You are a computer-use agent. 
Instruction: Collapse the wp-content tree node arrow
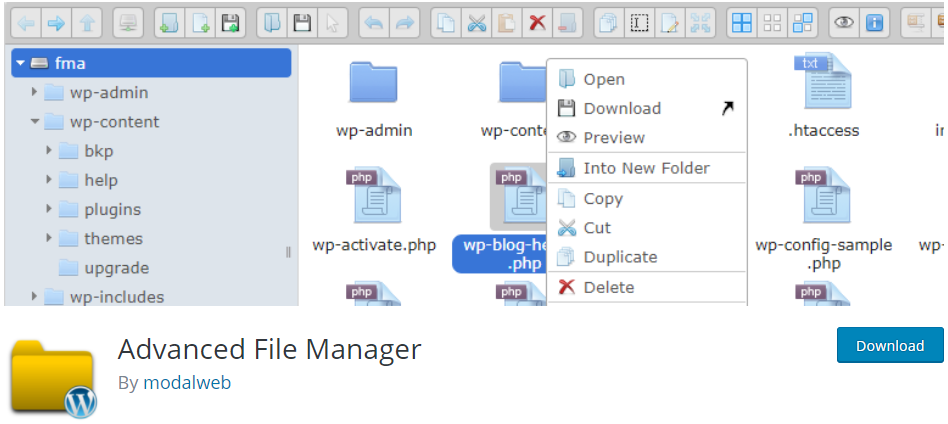35,122
